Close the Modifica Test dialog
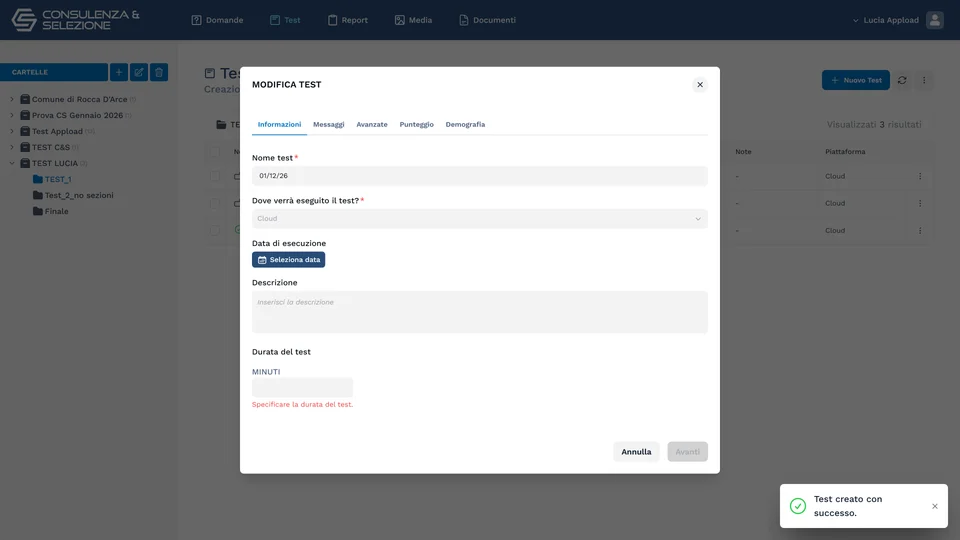Viewport: 960px width, 540px height. coord(700,84)
